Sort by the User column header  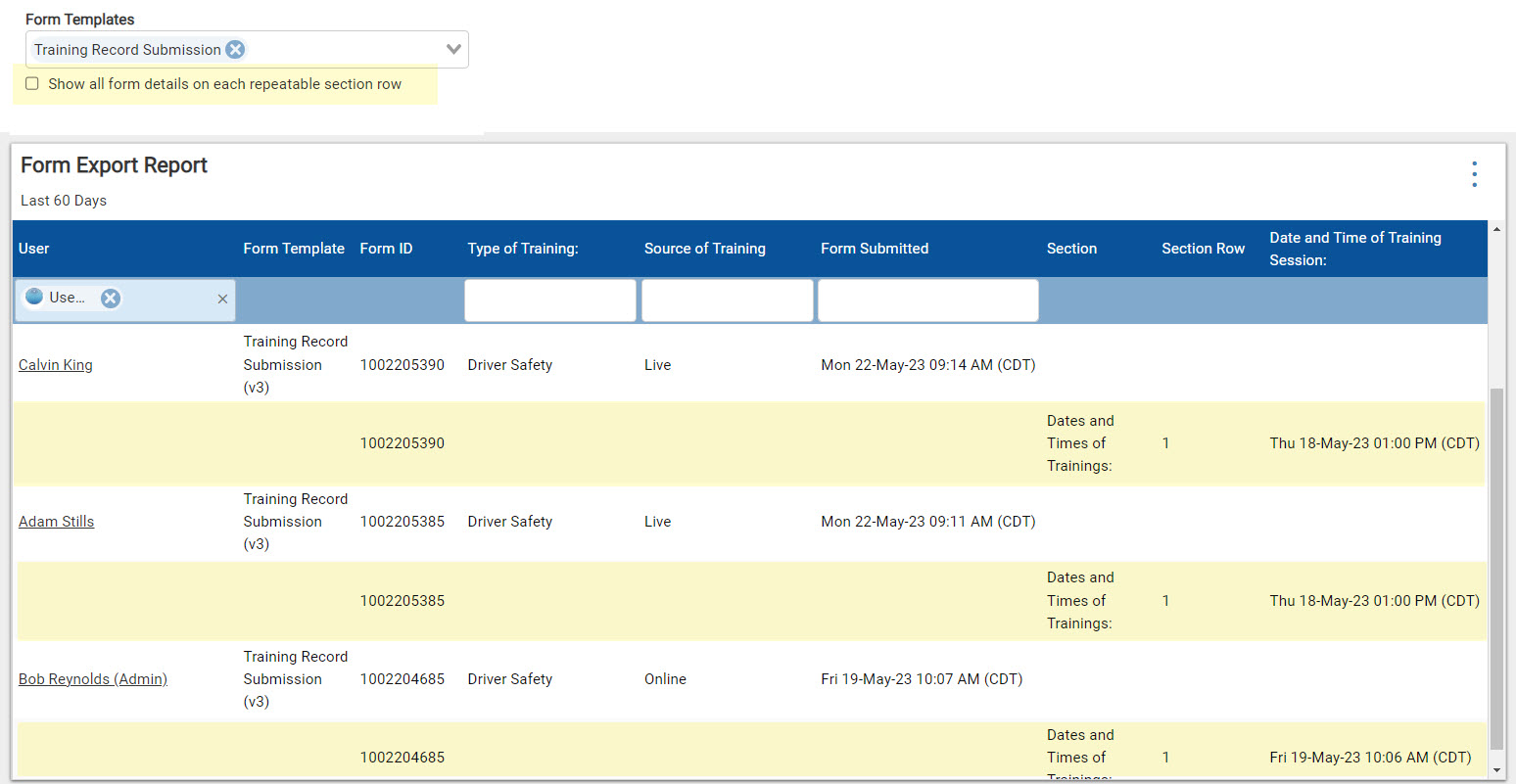coord(34,249)
